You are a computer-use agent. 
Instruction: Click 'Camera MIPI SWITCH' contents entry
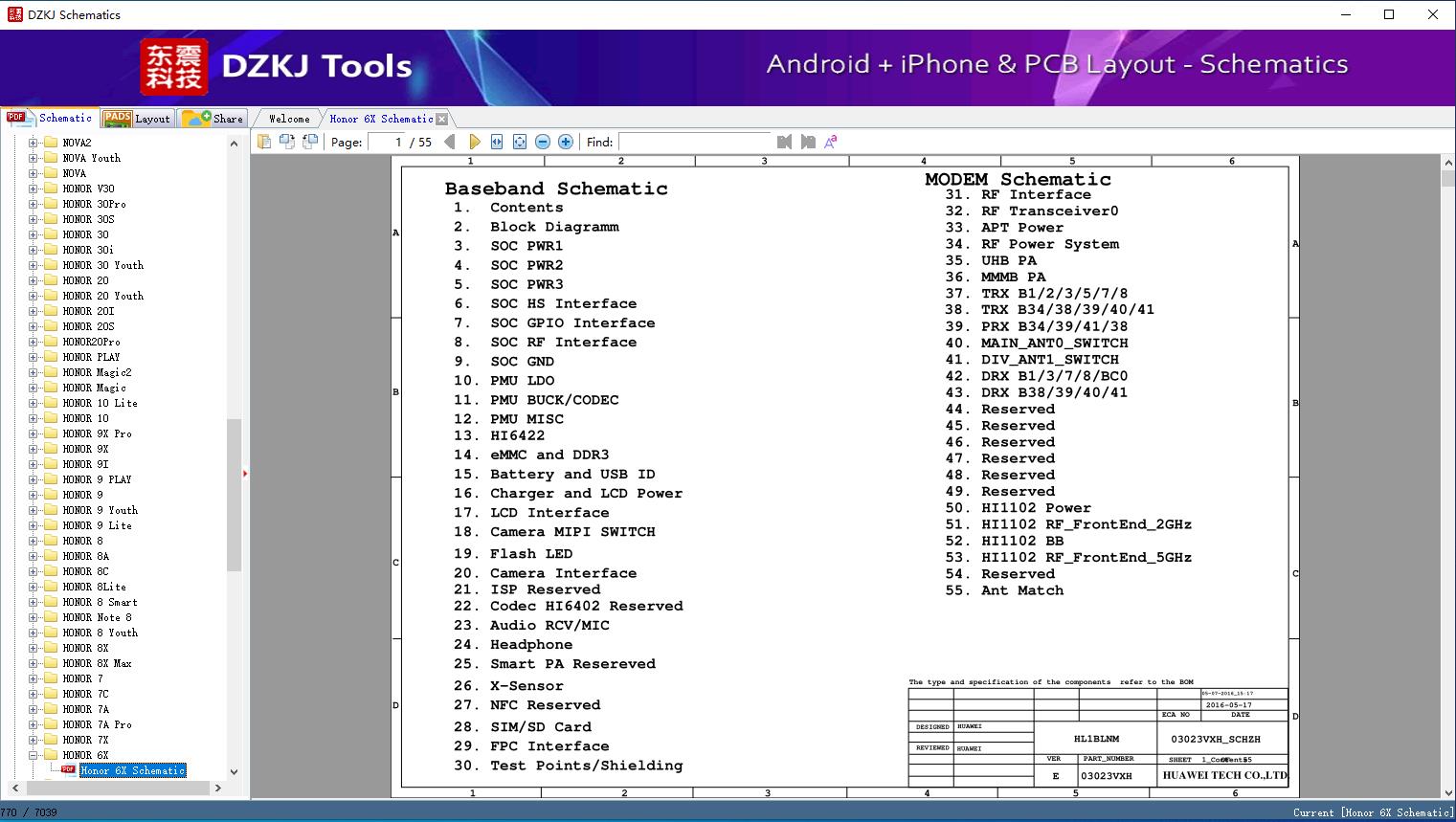pyautogui.click(x=572, y=532)
